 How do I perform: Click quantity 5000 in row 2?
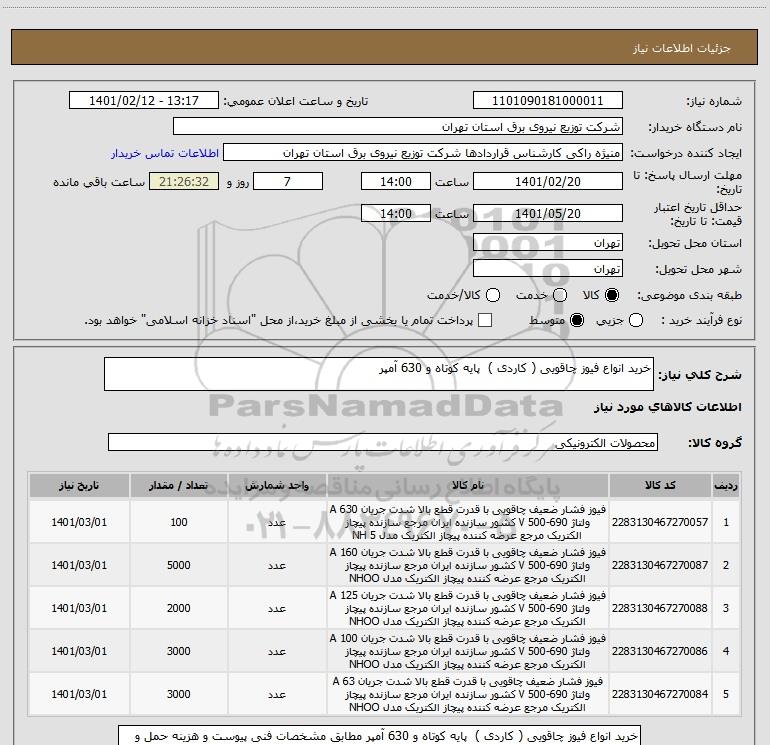[x=179, y=565]
